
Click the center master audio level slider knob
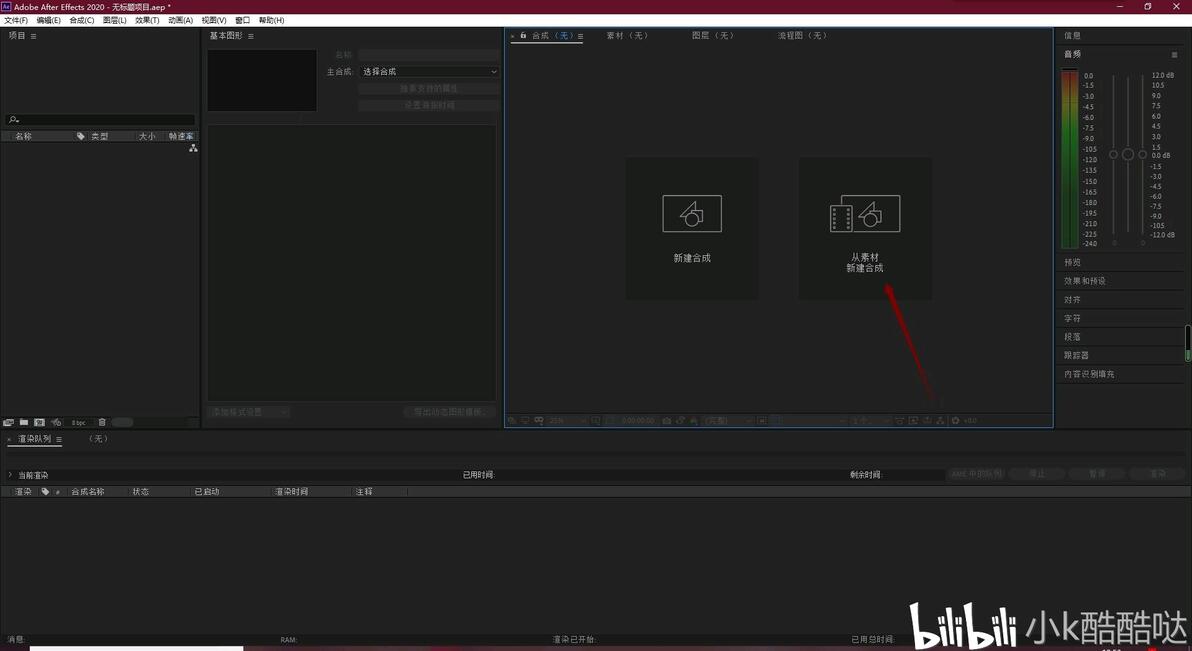1128,154
